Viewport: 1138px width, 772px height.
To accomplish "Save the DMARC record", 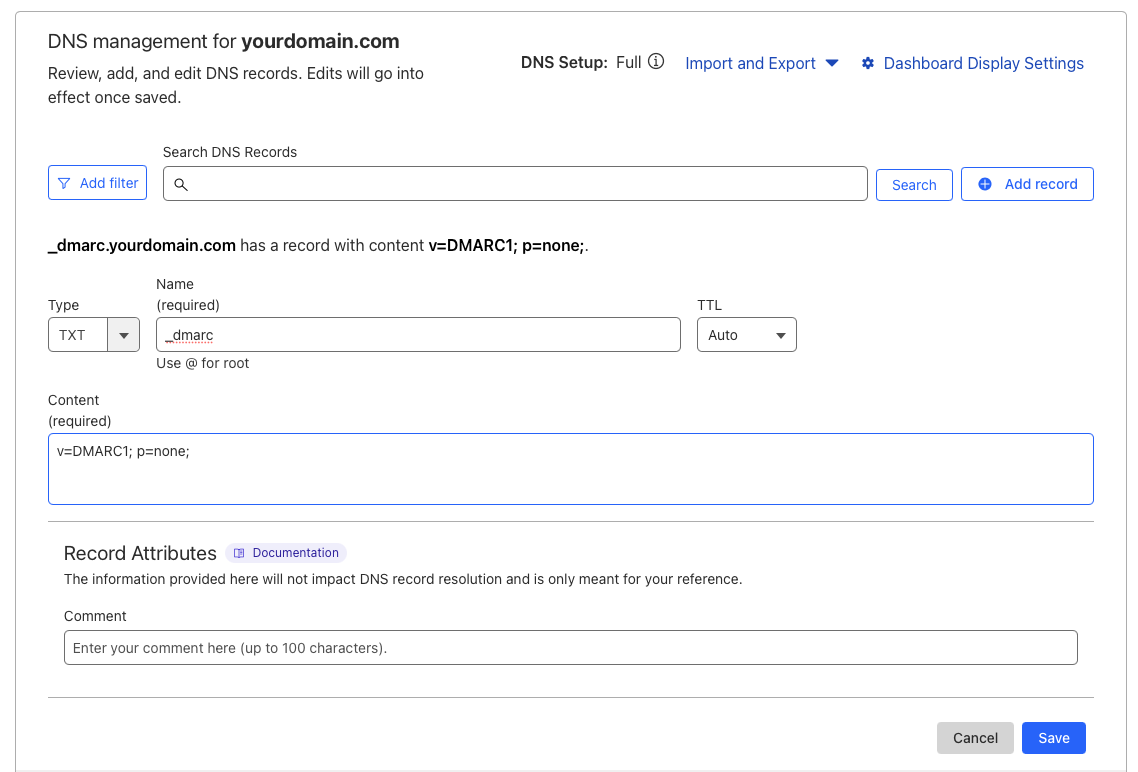I will 1053,738.
